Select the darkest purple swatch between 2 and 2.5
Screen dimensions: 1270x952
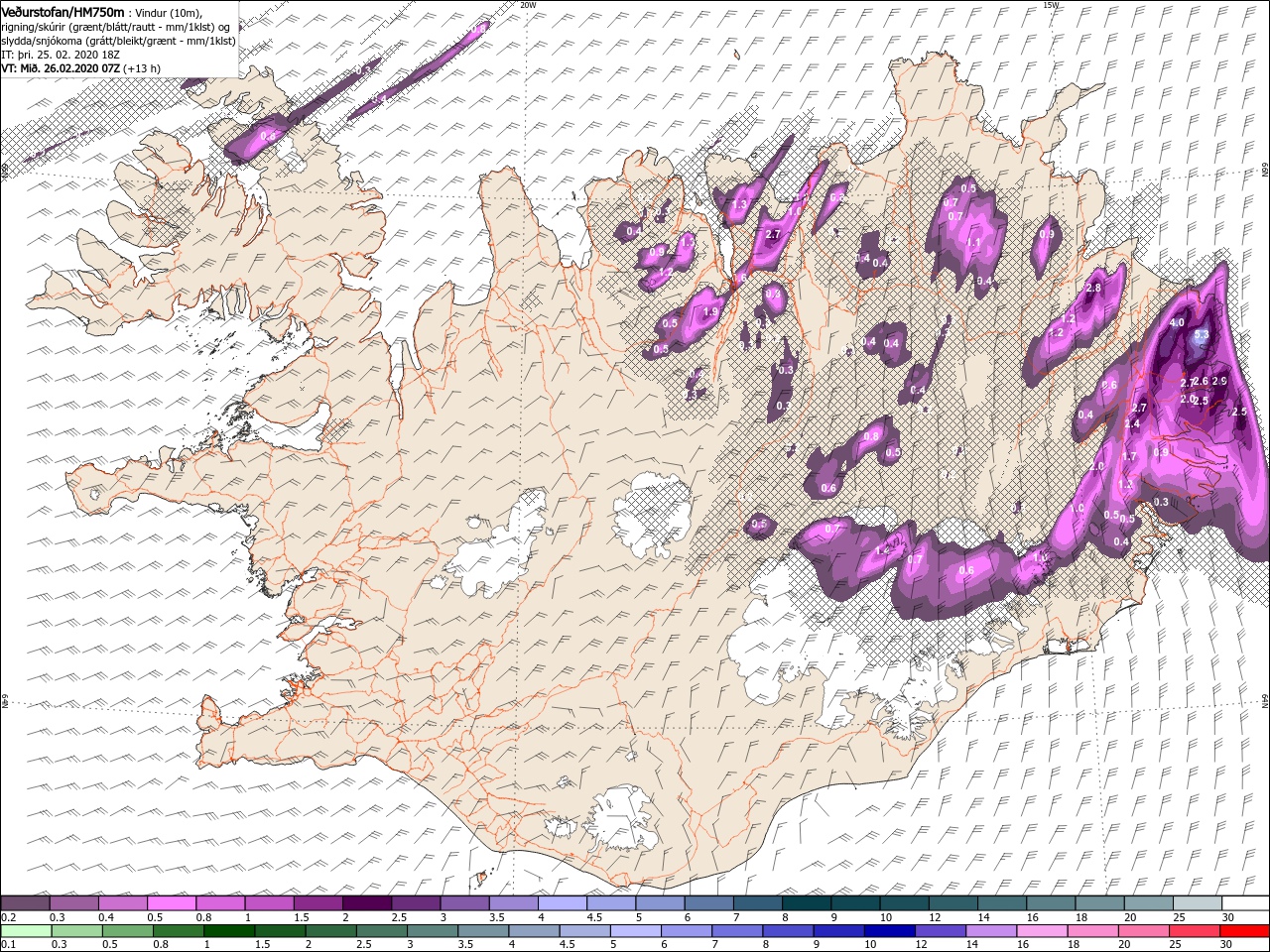click(x=366, y=903)
